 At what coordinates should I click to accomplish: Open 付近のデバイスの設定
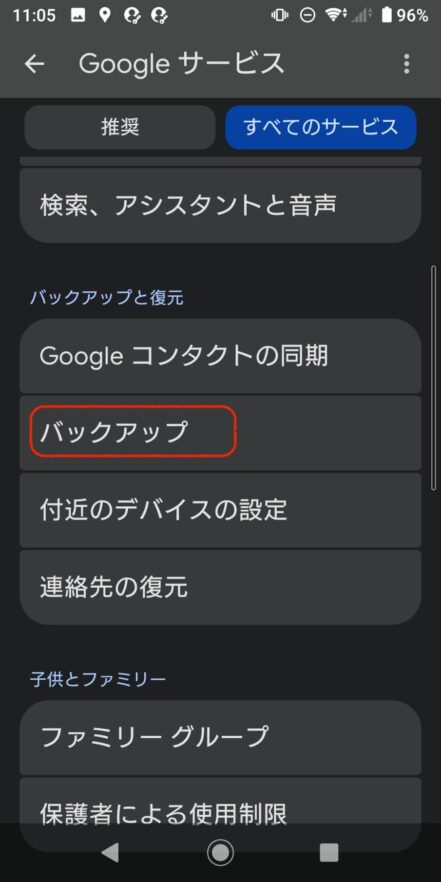click(x=220, y=510)
